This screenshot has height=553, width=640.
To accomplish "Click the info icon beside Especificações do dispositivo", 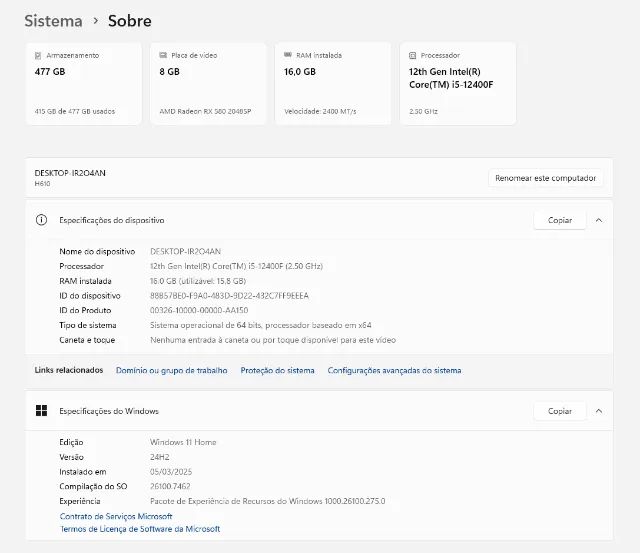I will tap(41, 220).
